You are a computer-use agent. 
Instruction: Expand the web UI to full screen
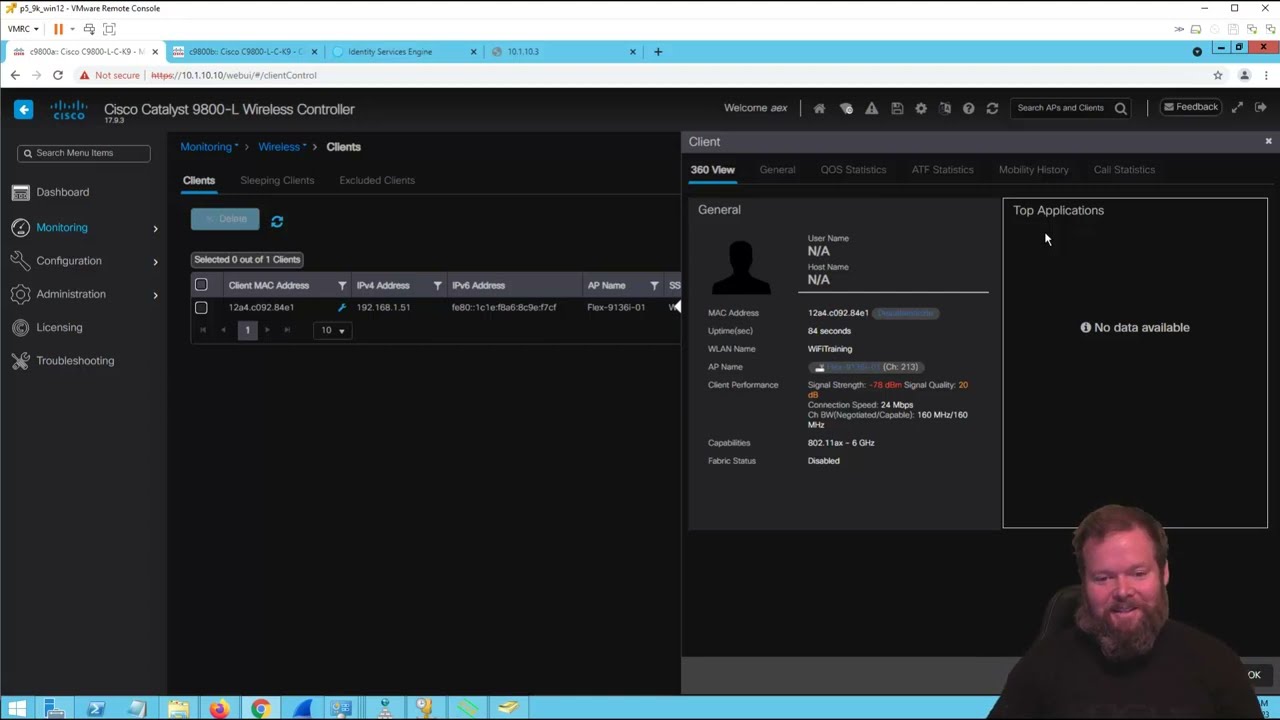[x=1237, y=107]
